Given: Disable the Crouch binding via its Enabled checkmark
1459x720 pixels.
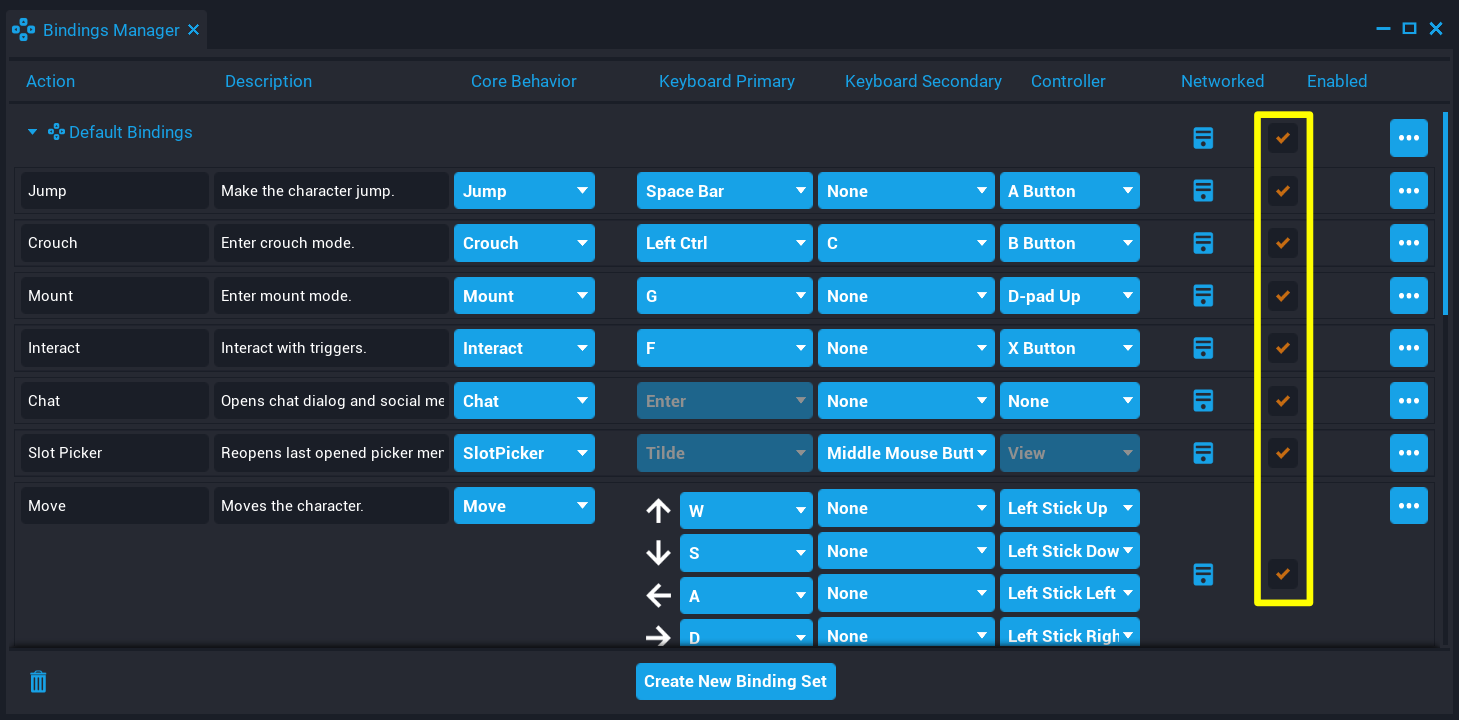Looking at the screenshot, I should pos(1282,243).
